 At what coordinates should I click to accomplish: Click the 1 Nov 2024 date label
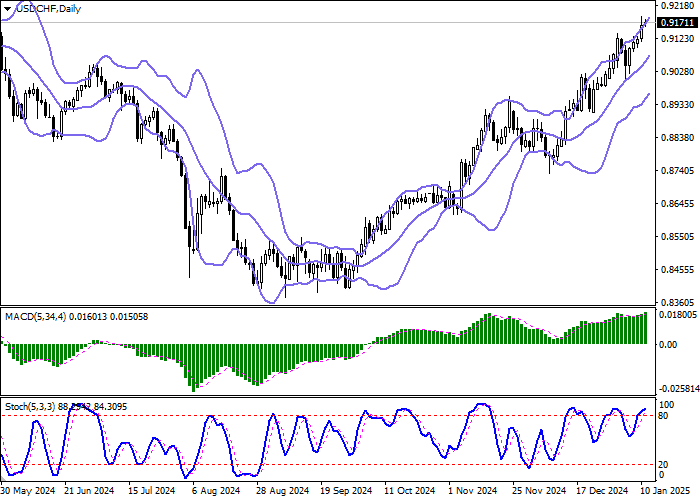(472, 492)
